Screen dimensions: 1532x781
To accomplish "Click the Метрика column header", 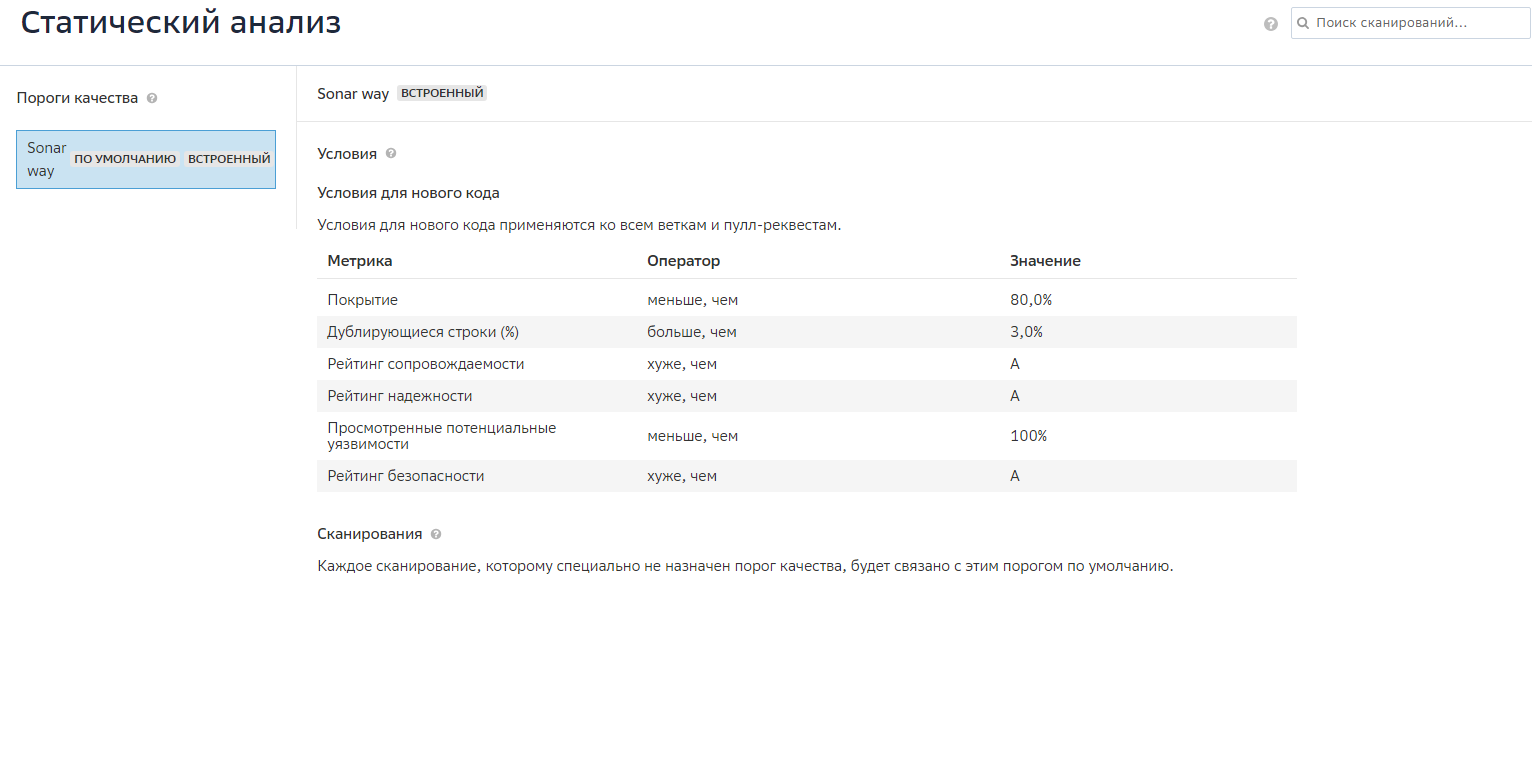I will [x=360, y=261].
